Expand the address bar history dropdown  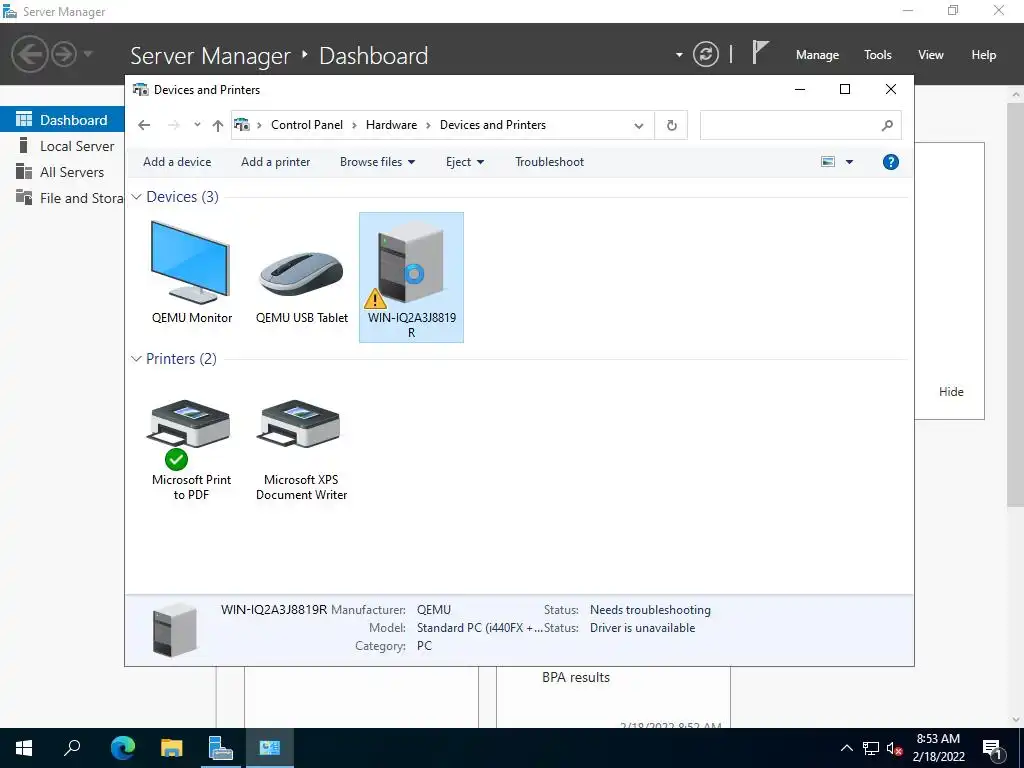pos(639,125)
